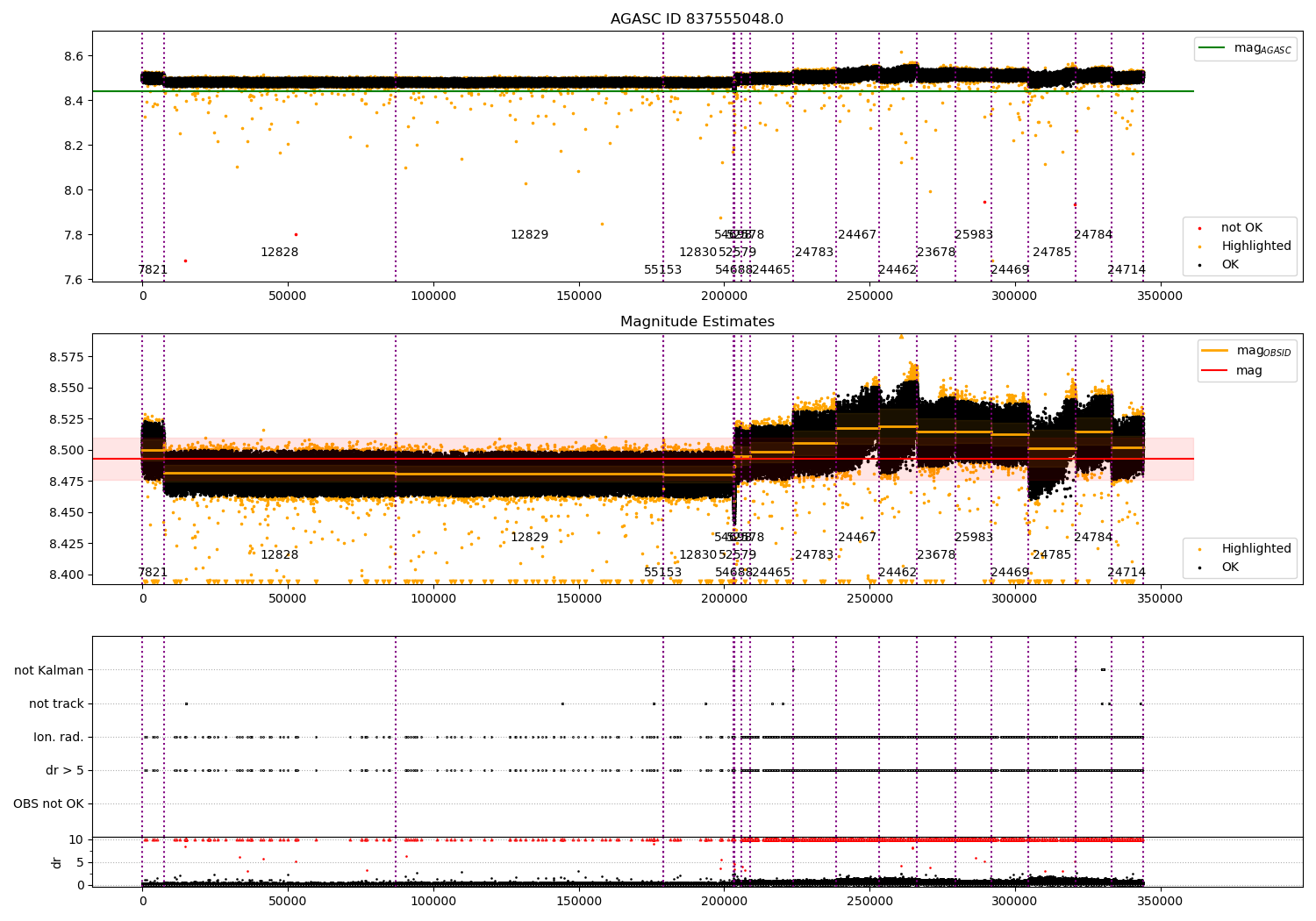
Task: Click obsid label 24785 in middle plot
Action: point(1052,555)
